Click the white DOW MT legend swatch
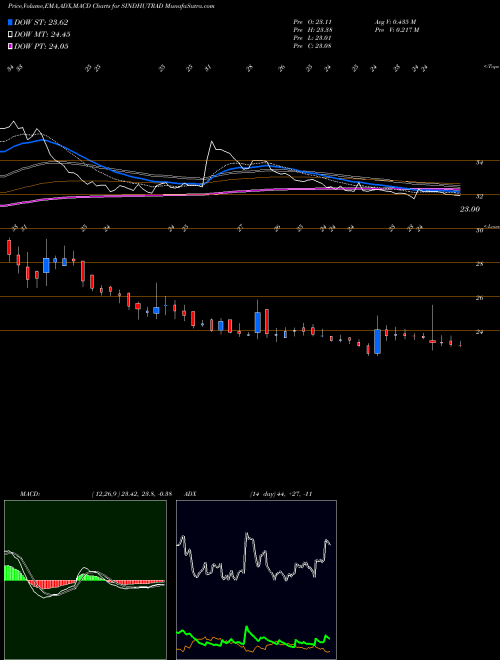The image size is (500, 660). click(x=10, y=35)
